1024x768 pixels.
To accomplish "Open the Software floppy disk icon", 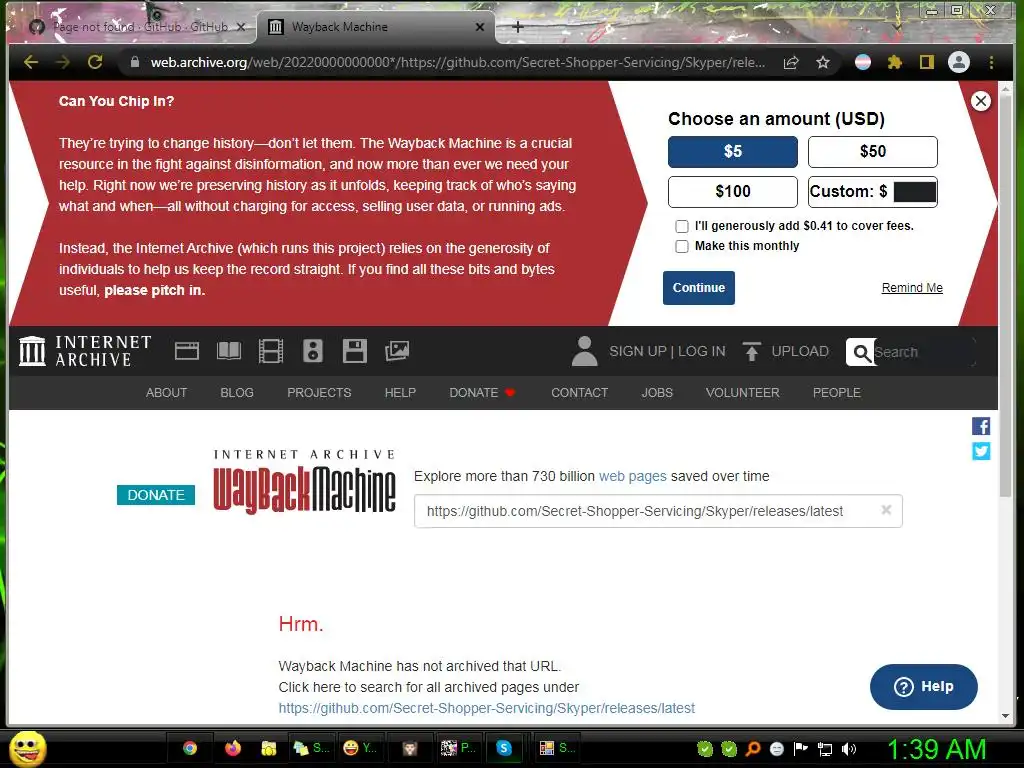I will (355, 351).
